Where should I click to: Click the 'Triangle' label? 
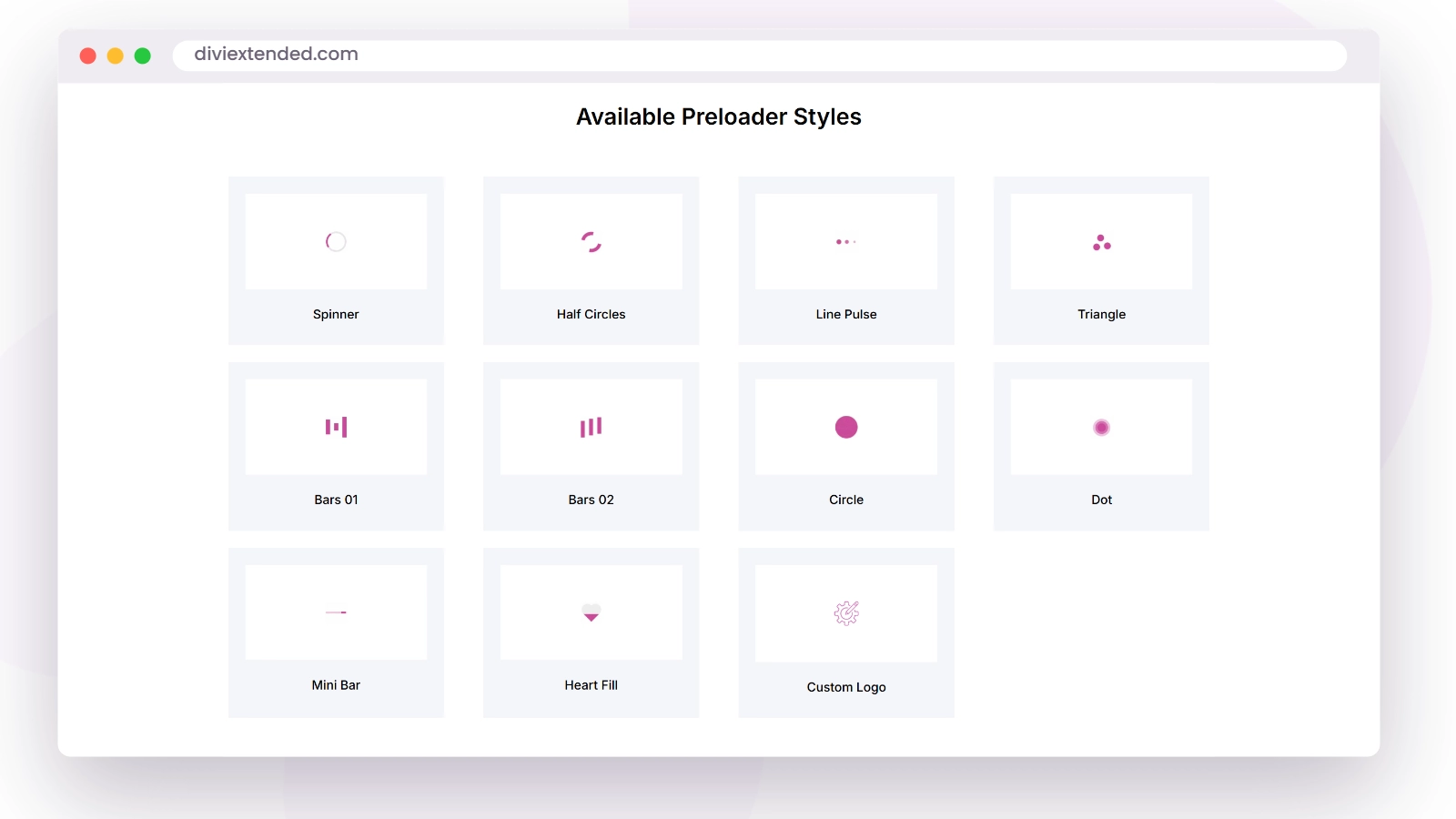coord(1102,314)
